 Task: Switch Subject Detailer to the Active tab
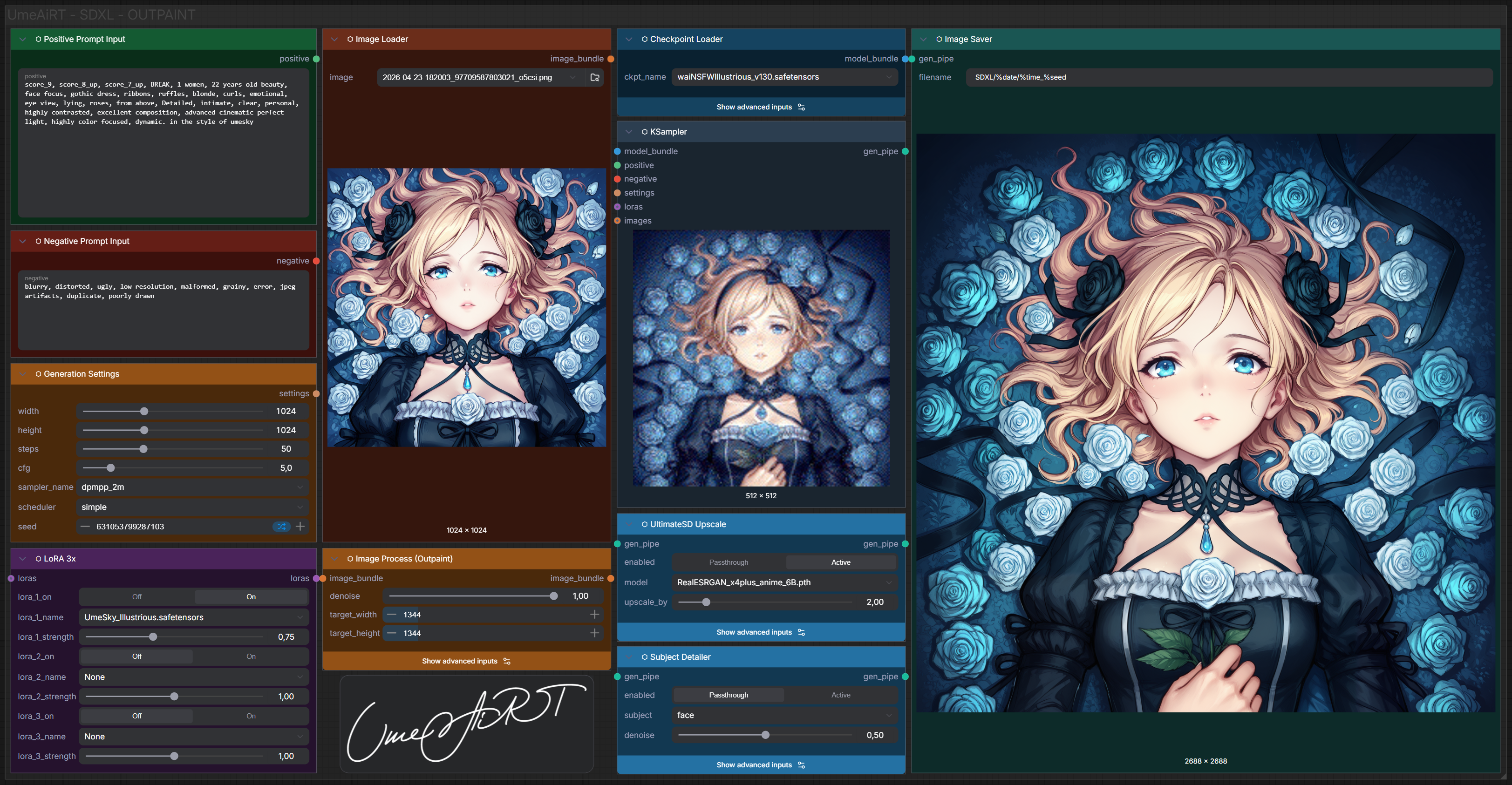840,695
